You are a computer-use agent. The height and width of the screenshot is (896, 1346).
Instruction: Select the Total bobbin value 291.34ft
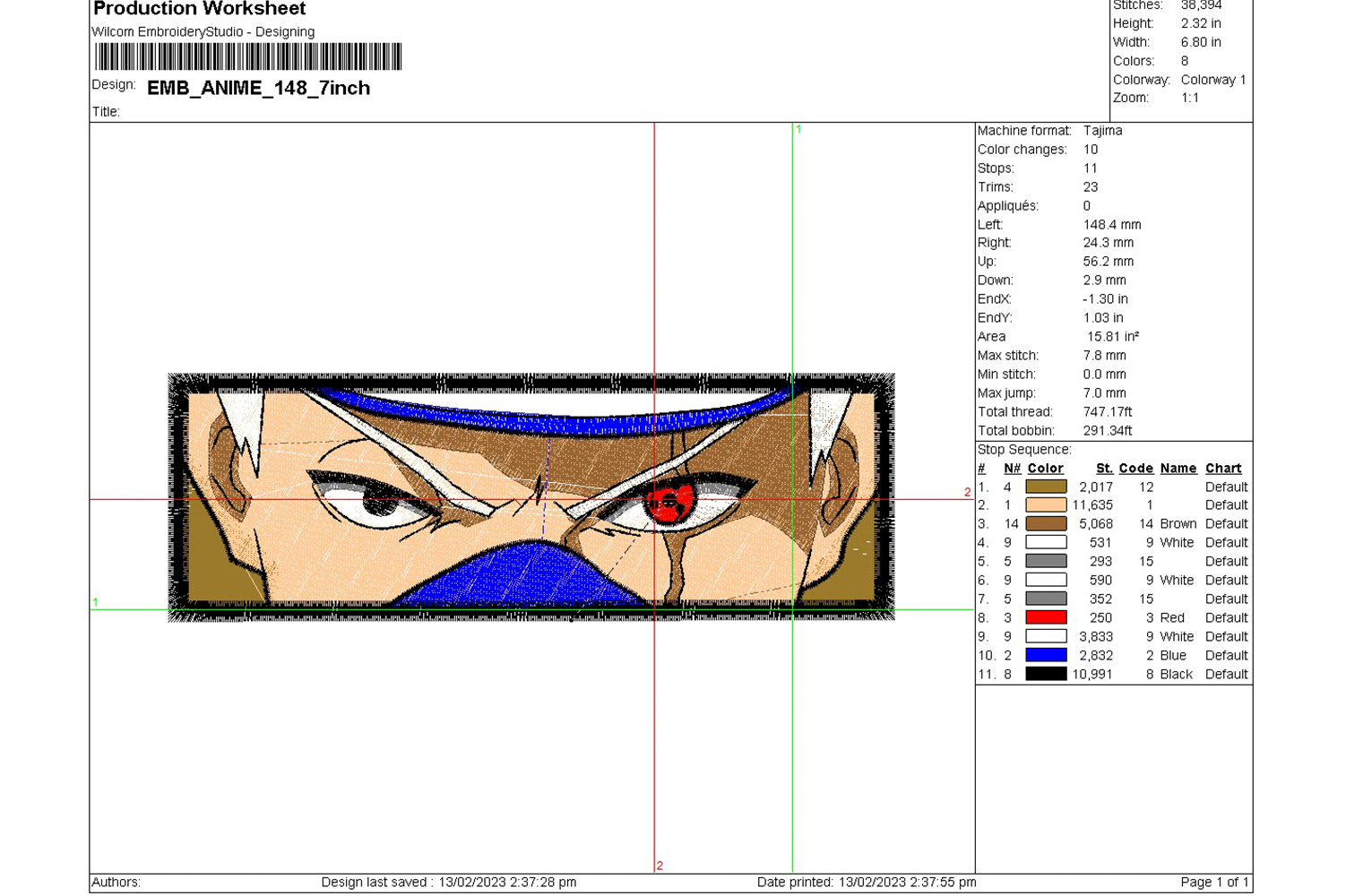[1108, 431]
